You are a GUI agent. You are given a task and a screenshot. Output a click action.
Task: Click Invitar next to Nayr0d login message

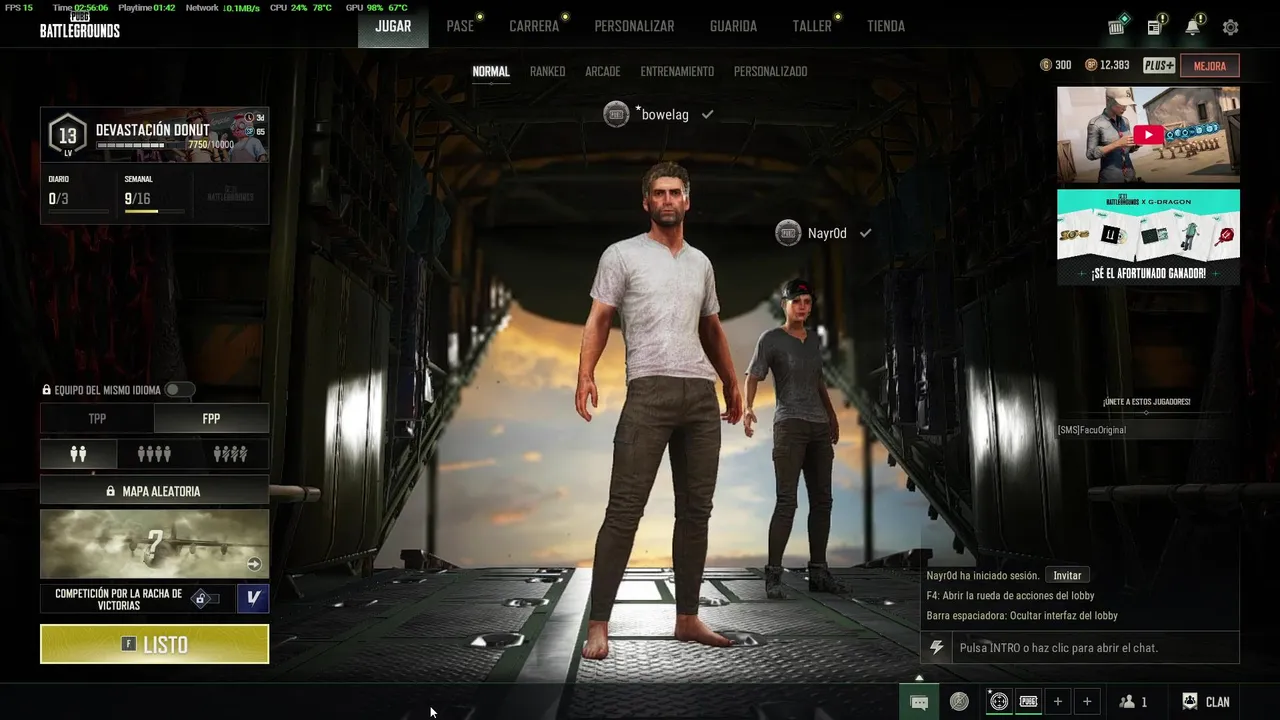click(1067, 575)
